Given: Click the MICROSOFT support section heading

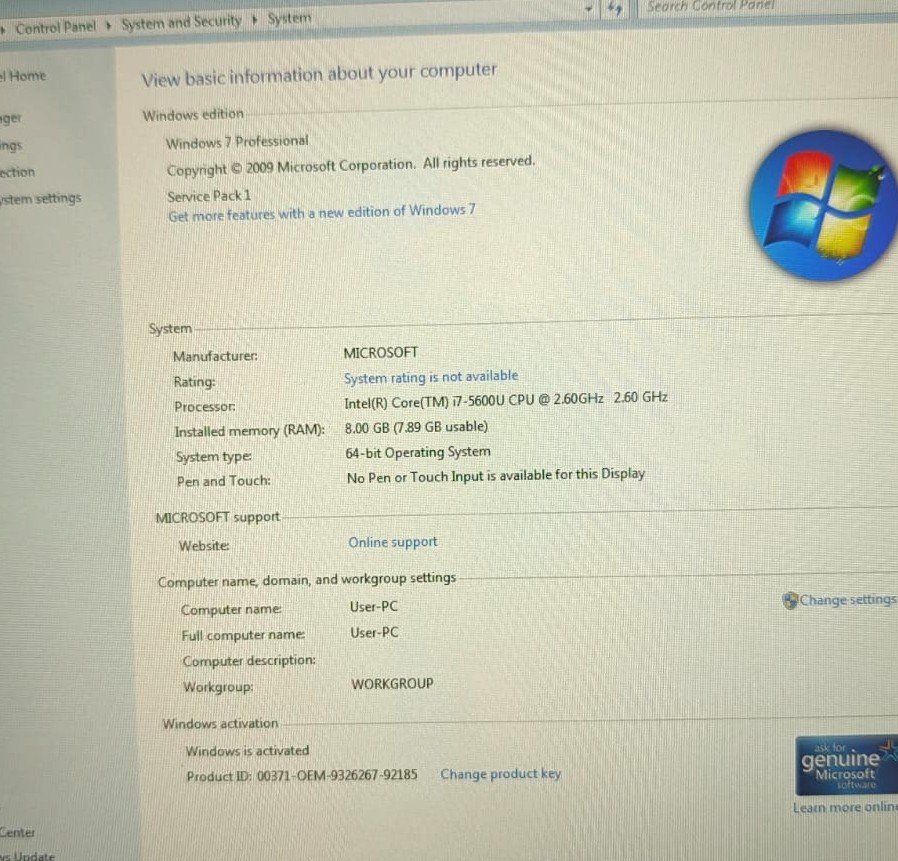Looking at the screenshot, I should (x=218, y=517).
